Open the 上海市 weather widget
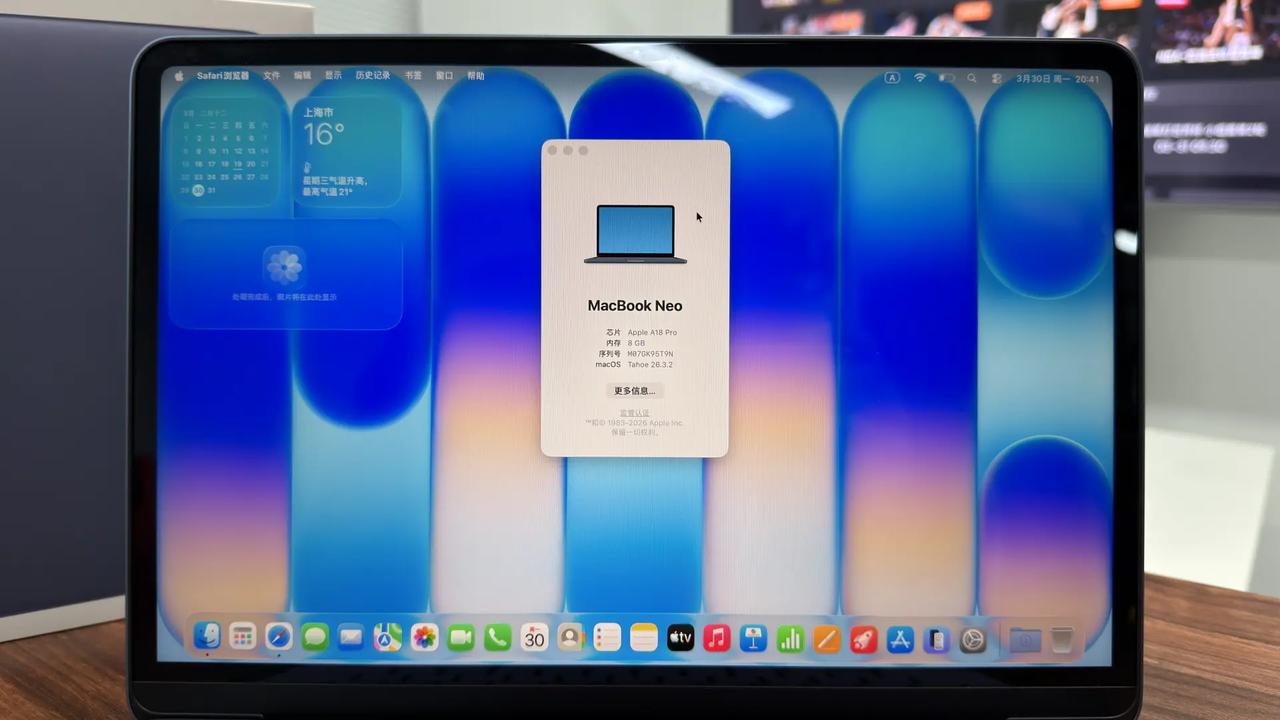This screenshot has width=1280, height=720. [348, 152]
